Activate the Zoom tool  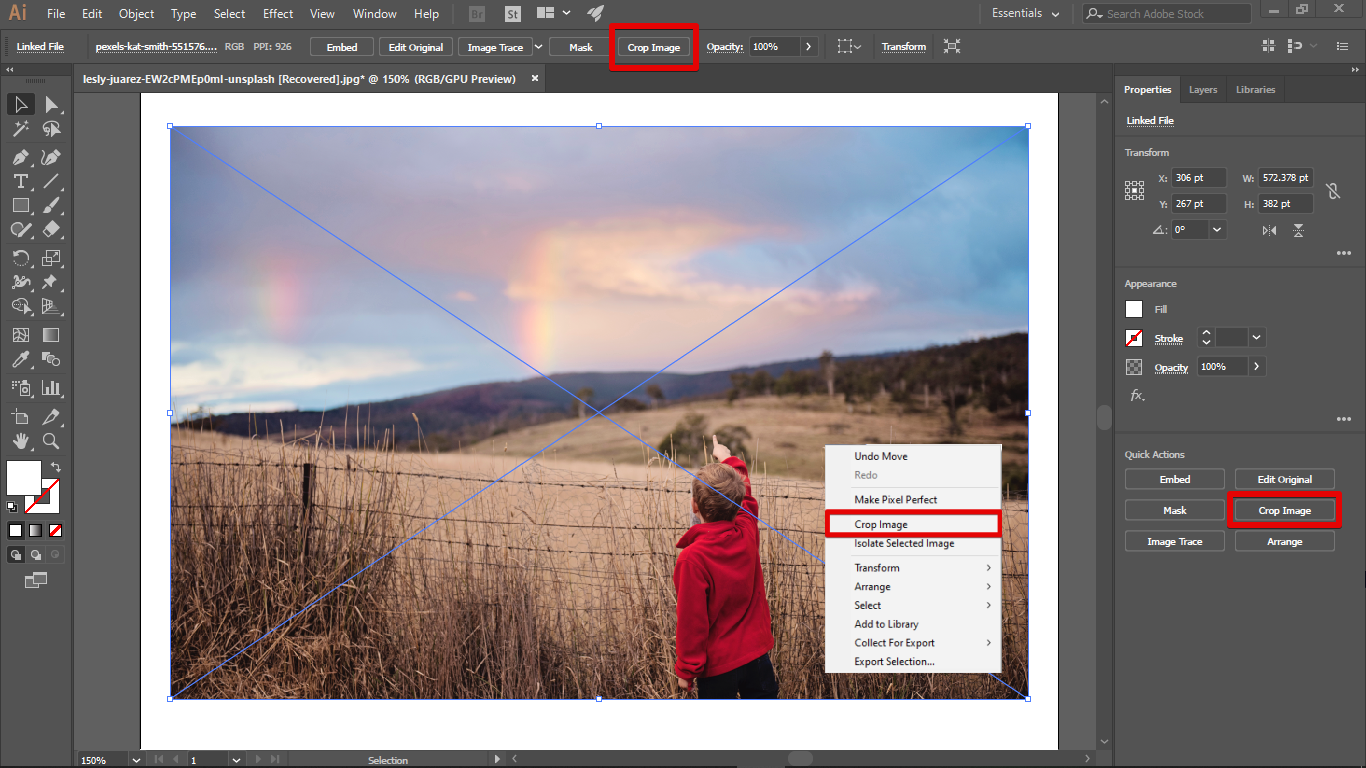coord(51,441)
